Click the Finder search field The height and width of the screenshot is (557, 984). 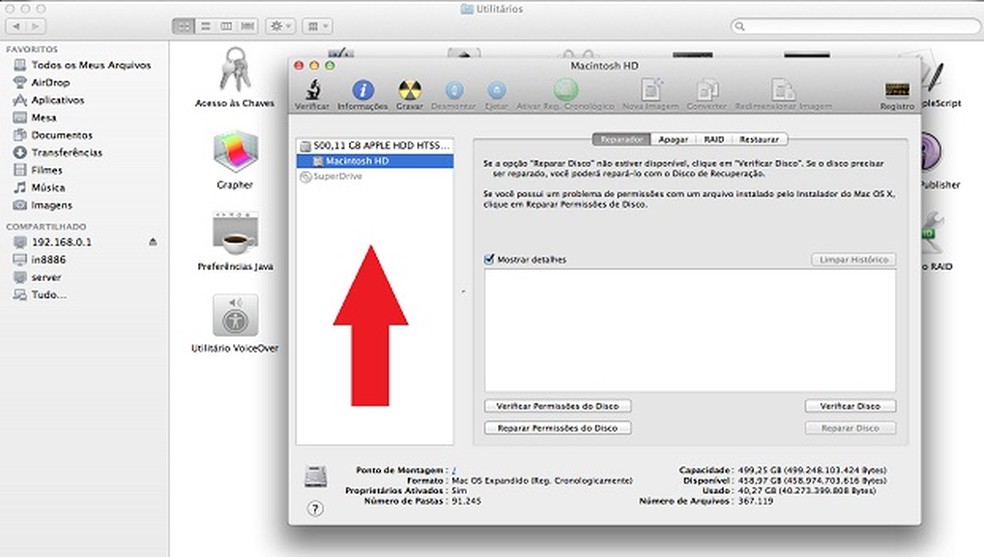point(856,26)
